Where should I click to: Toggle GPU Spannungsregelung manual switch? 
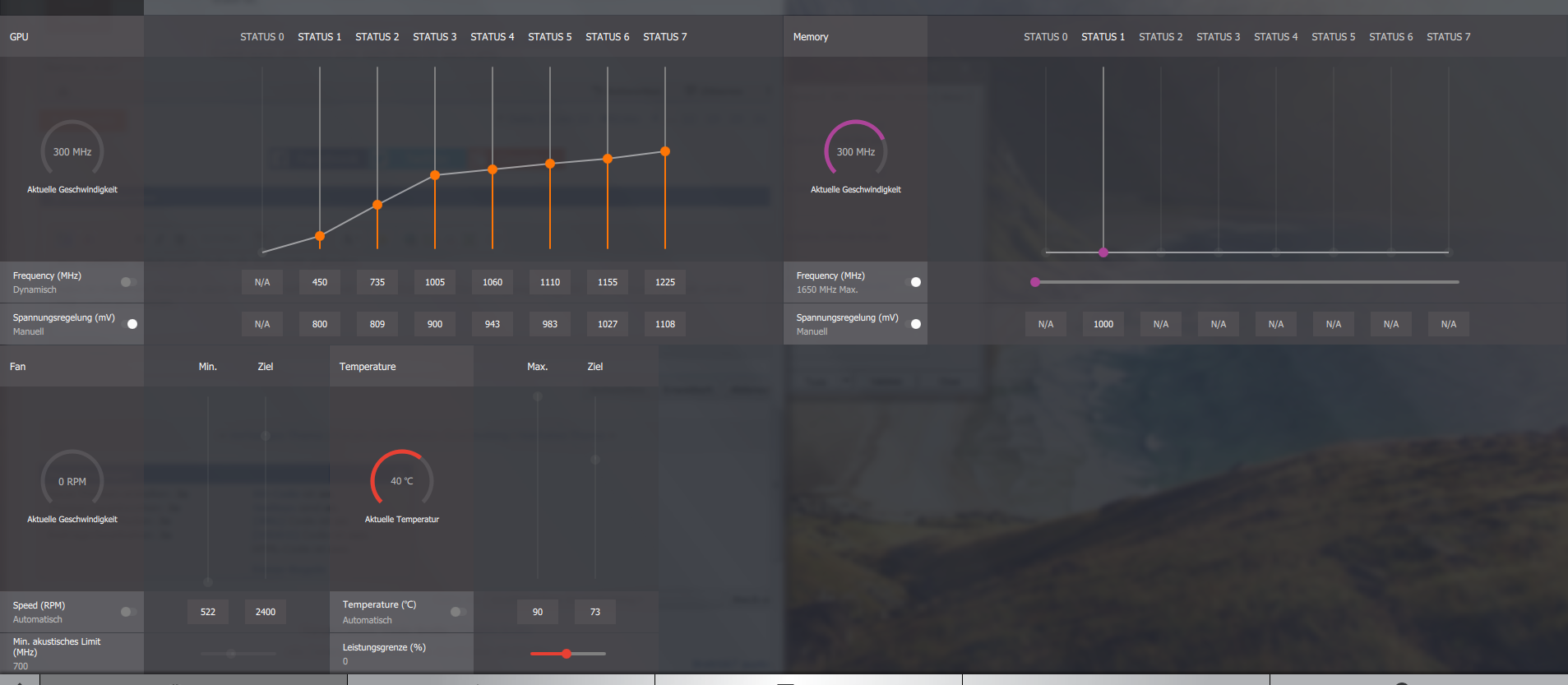(x=129, y=324)
